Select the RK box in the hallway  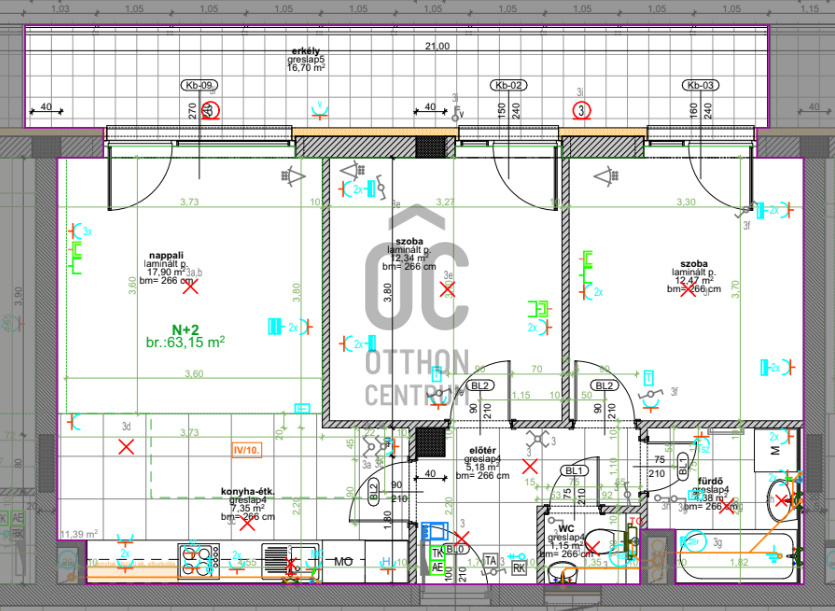(x=519, y=567)
